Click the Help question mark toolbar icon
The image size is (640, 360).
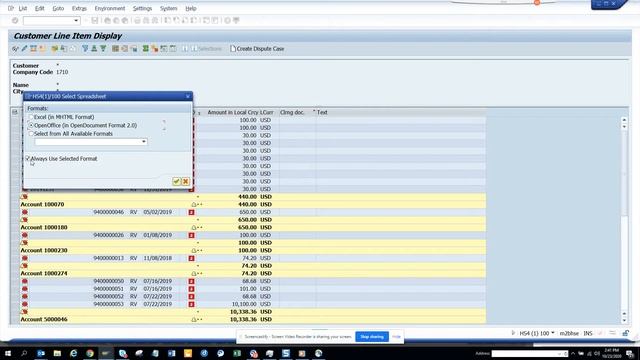(227, 20)
